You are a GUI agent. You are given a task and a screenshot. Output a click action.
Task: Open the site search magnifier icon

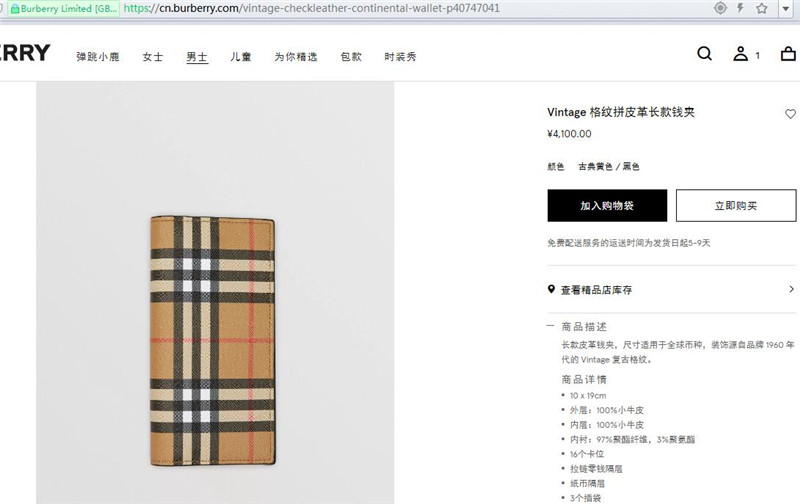tap(704, 54)
